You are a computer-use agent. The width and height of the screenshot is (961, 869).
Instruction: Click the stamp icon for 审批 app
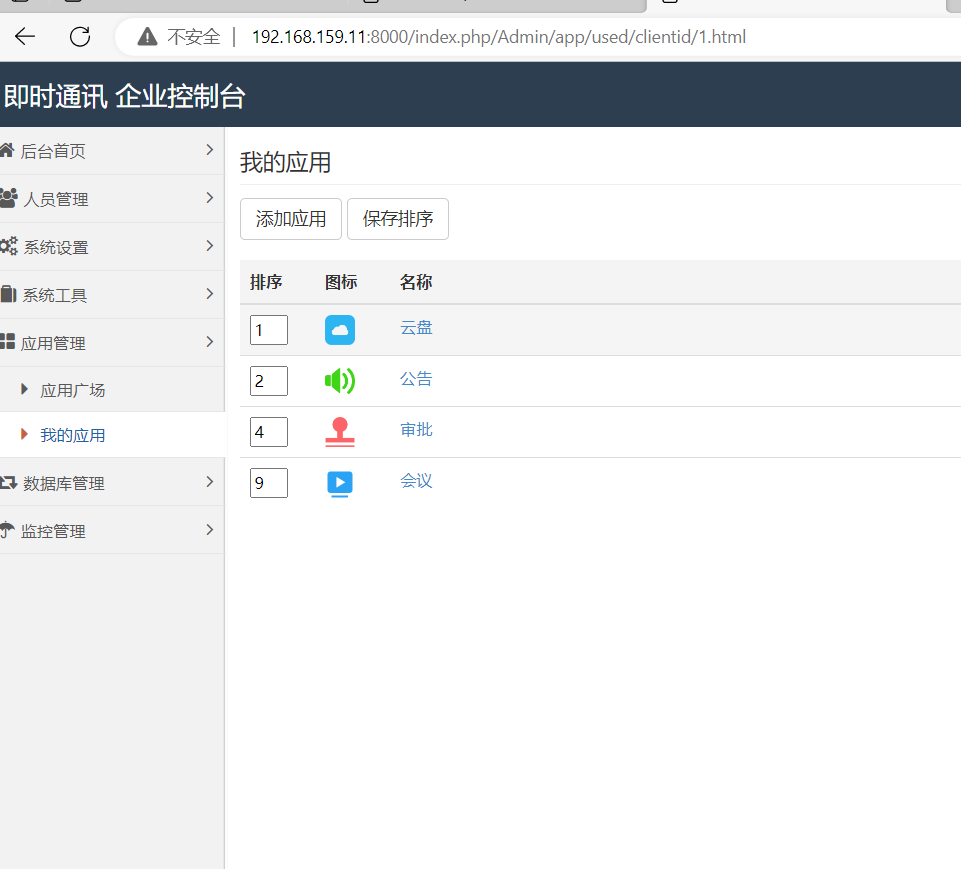coord(340,430)
